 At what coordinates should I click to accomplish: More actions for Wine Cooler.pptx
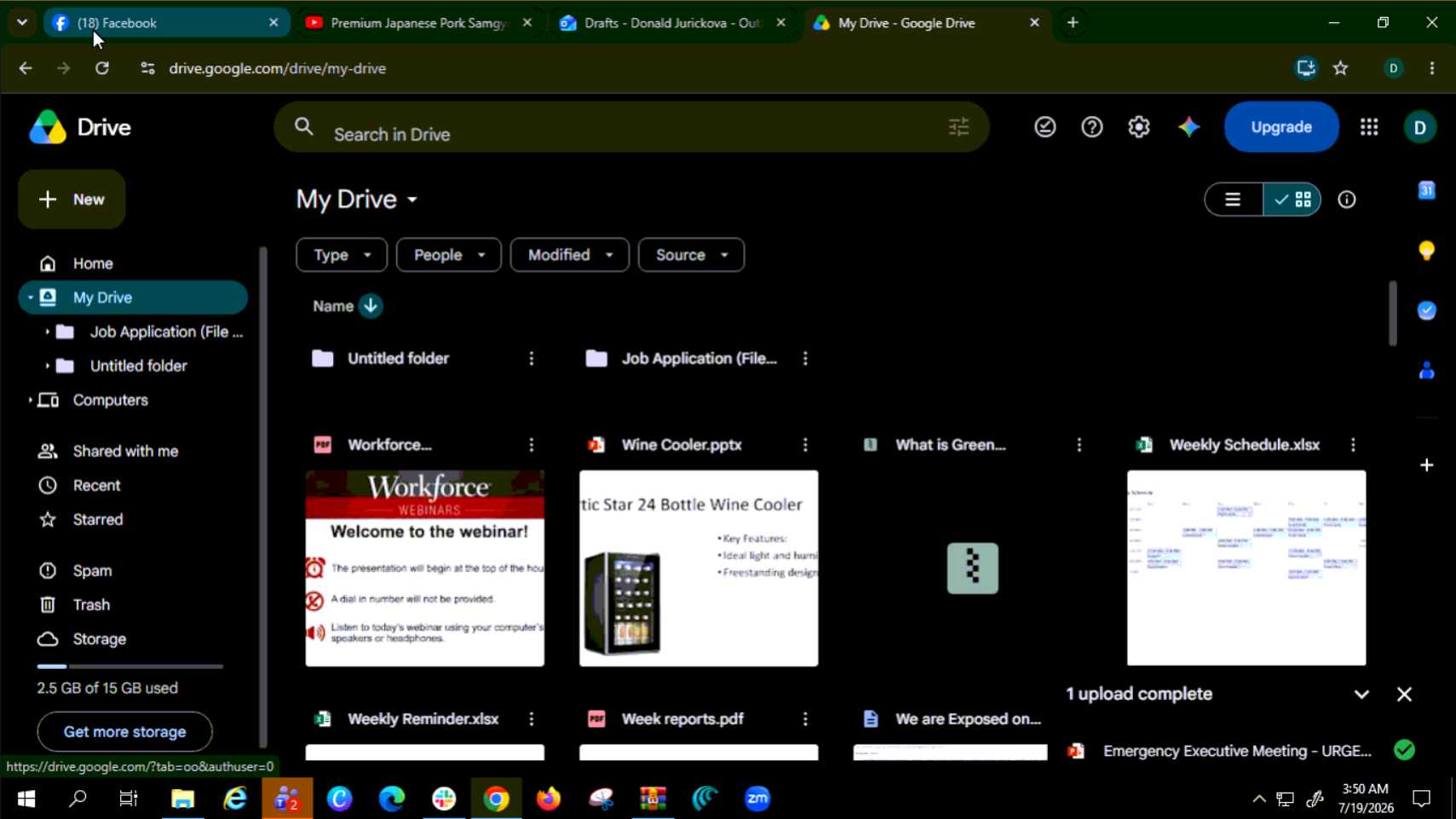pos(805,445)
